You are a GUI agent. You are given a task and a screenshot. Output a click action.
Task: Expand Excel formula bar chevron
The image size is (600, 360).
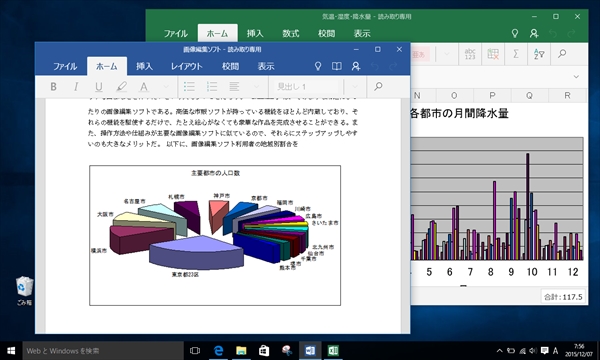tap(576, 77)
